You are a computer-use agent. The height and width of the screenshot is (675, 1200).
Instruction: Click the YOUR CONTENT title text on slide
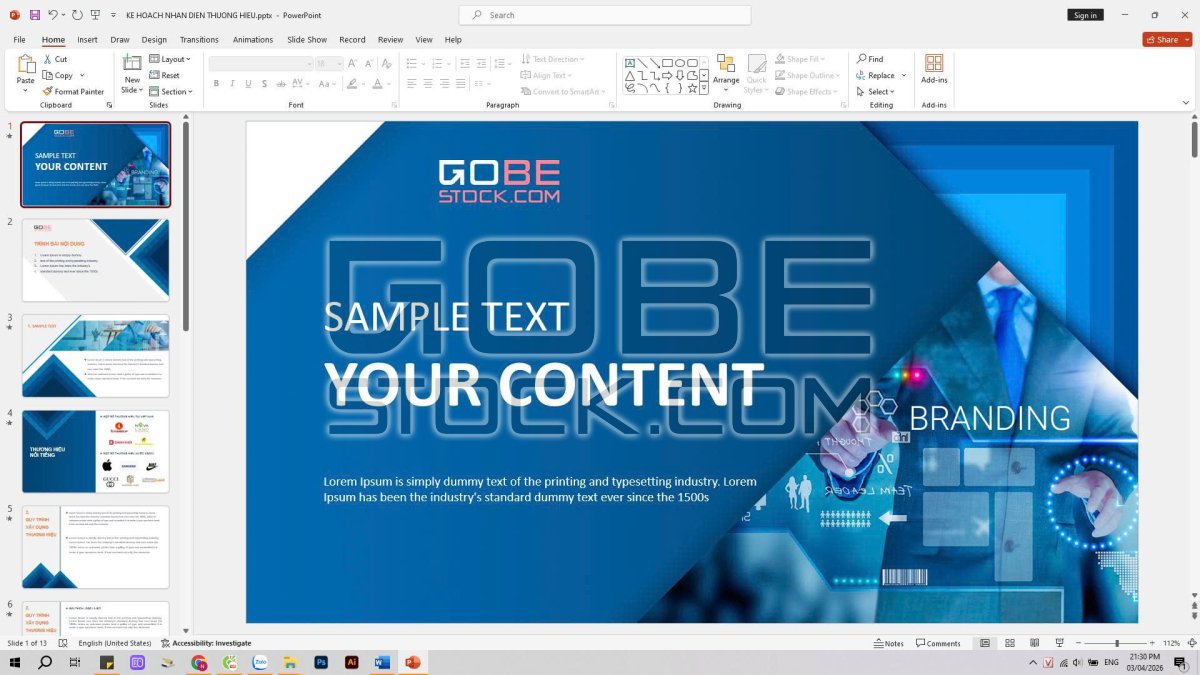pos(543,385)
